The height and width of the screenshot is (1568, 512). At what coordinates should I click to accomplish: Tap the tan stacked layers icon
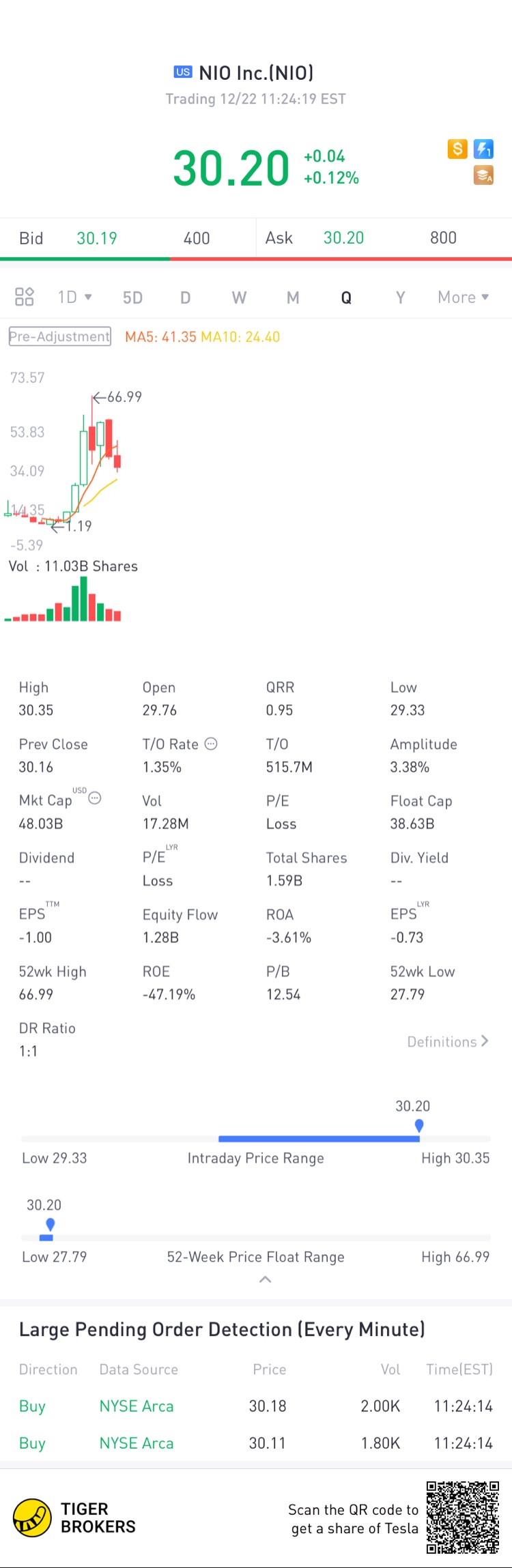[483, 175]
